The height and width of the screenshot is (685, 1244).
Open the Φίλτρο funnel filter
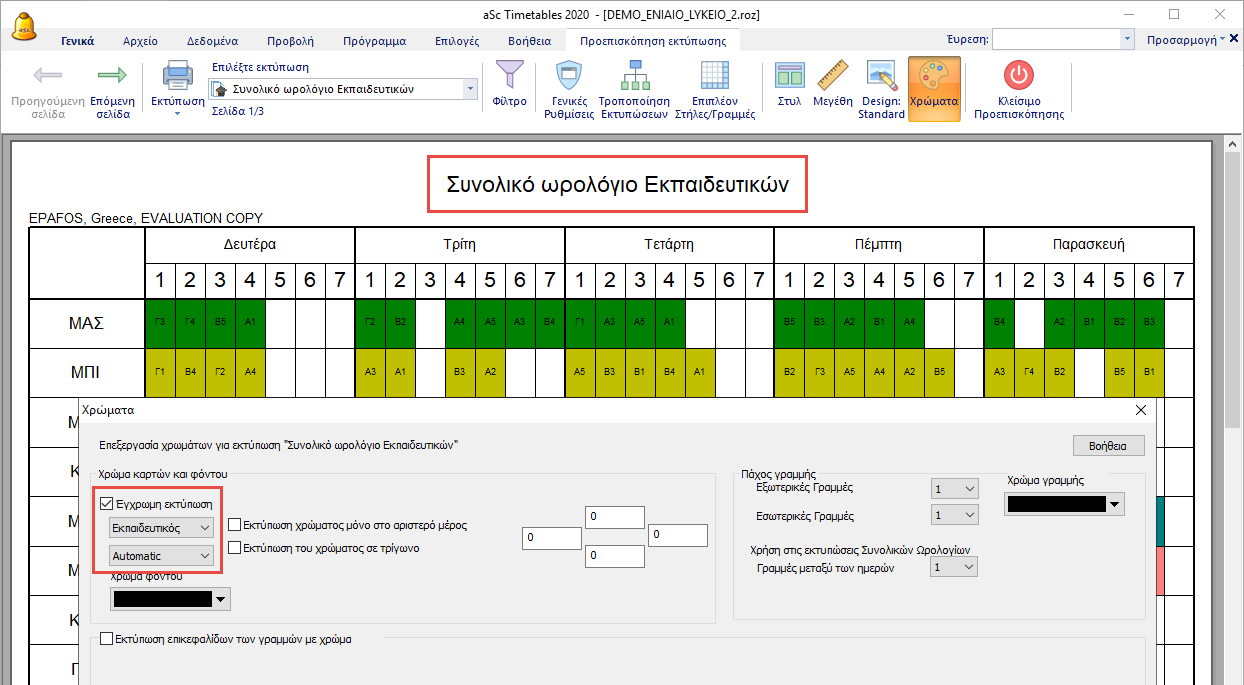[x=510, y=77]
